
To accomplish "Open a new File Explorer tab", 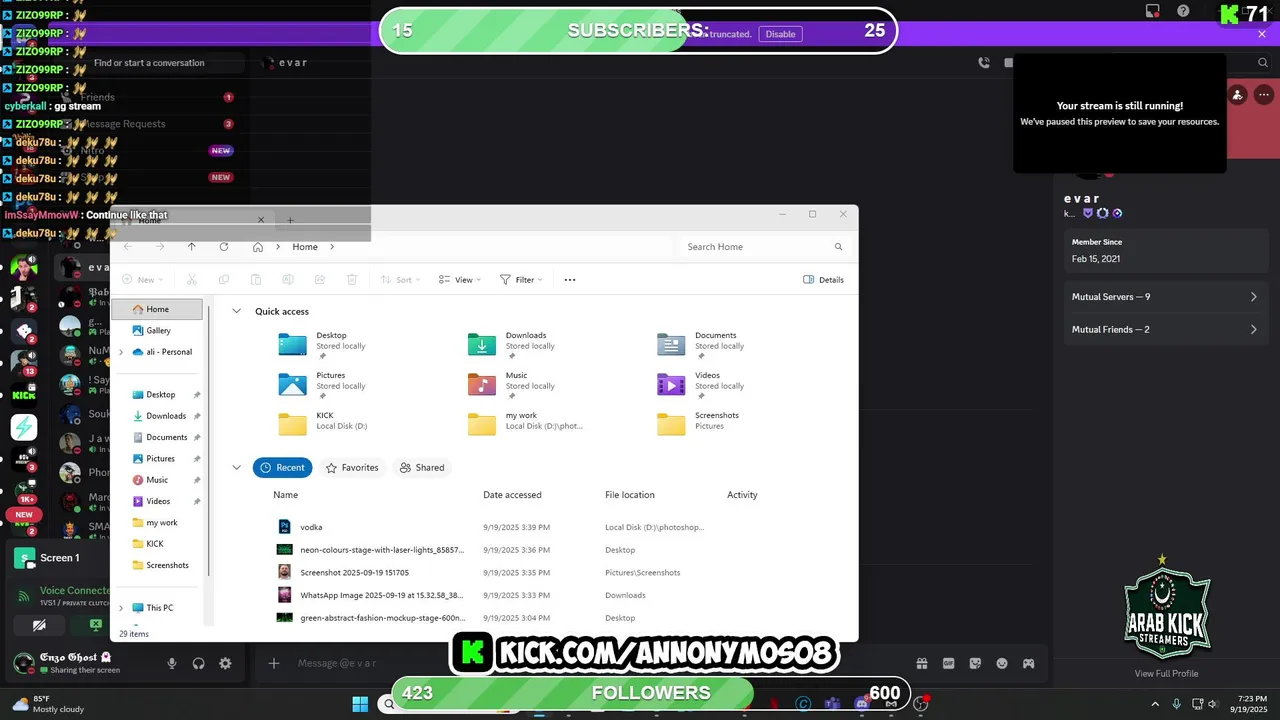I will pos(290,220).
